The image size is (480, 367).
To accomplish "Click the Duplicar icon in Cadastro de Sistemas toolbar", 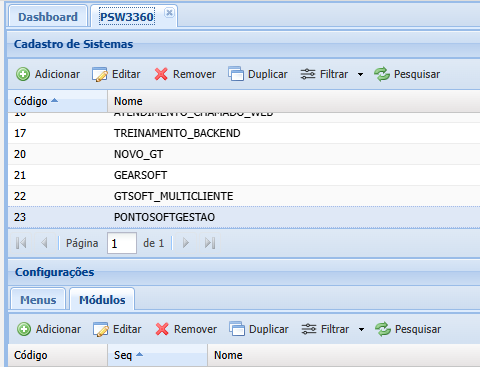I will 236,74.
